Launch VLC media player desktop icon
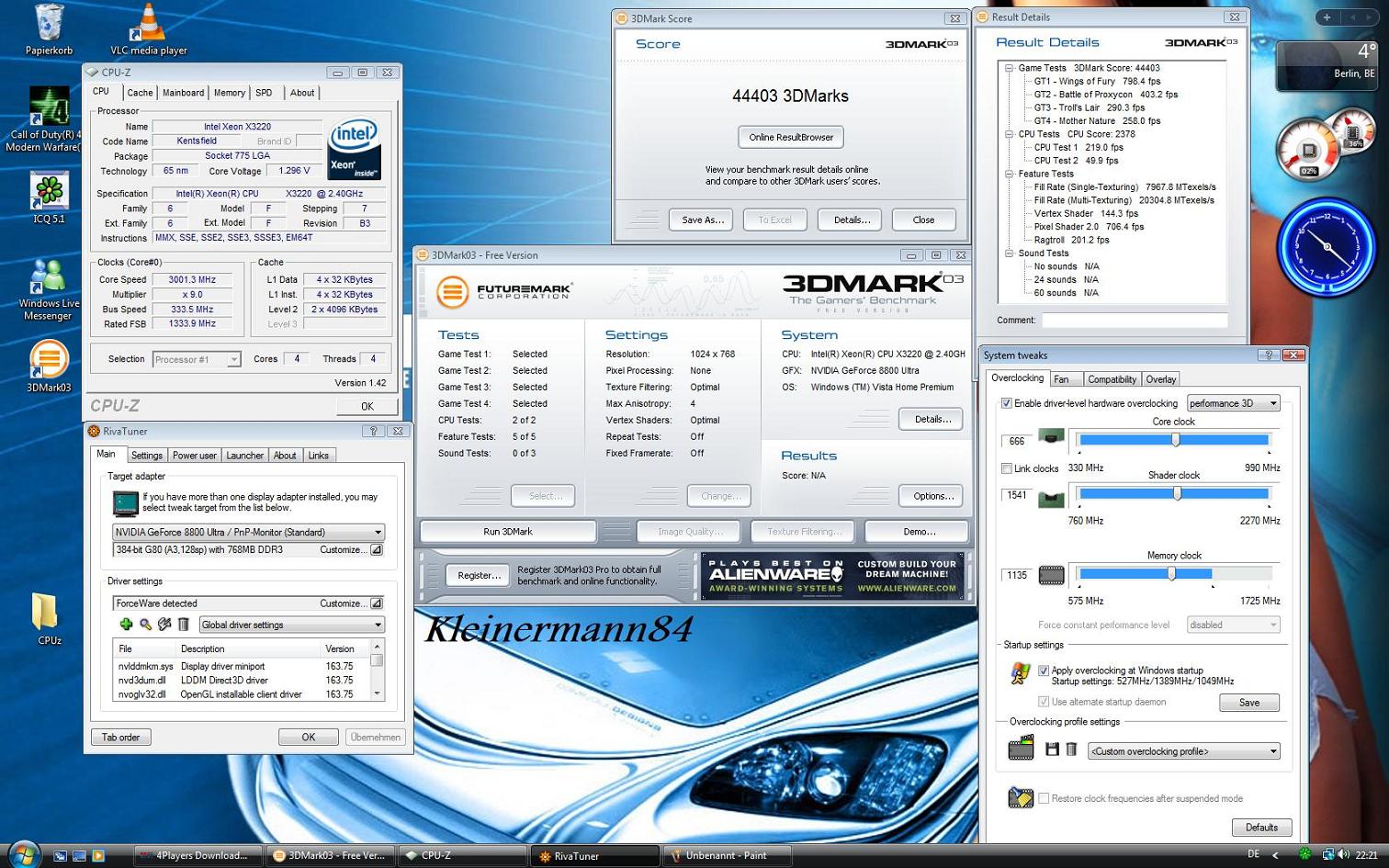The image size is (1389, 868). pos(148,28)
